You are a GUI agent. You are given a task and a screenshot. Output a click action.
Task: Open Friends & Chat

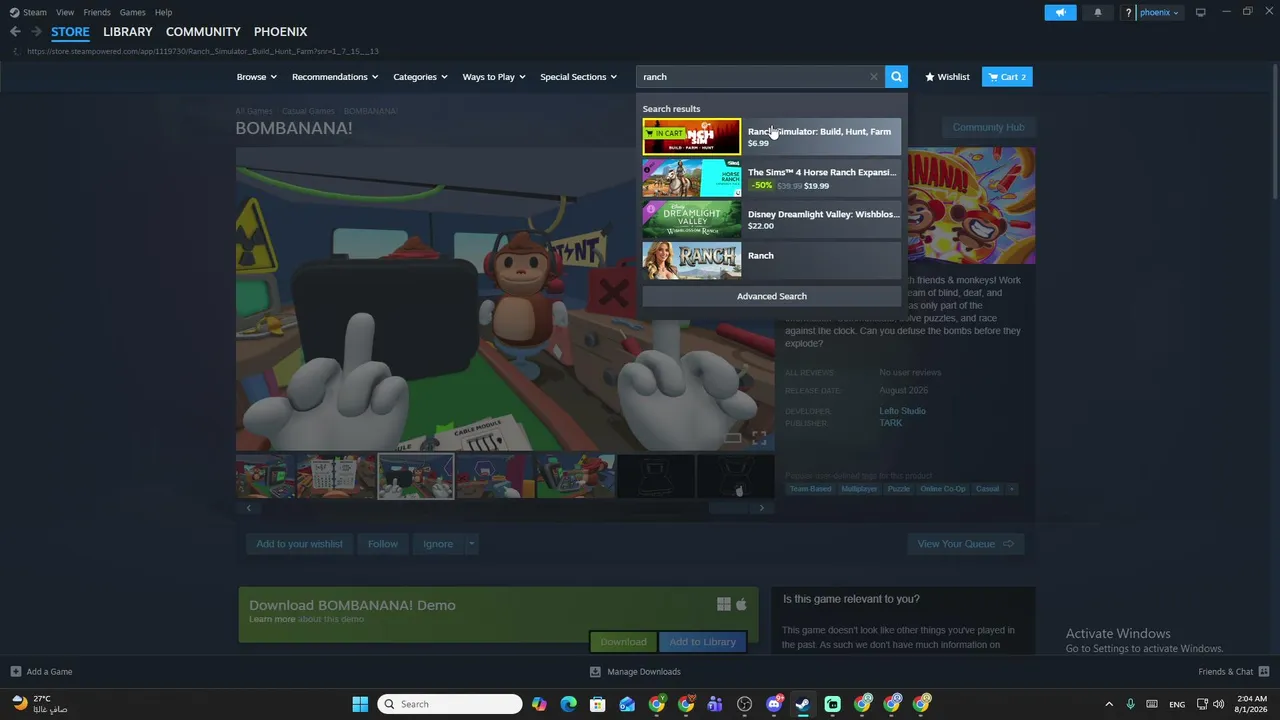(x=1234, y=672)
